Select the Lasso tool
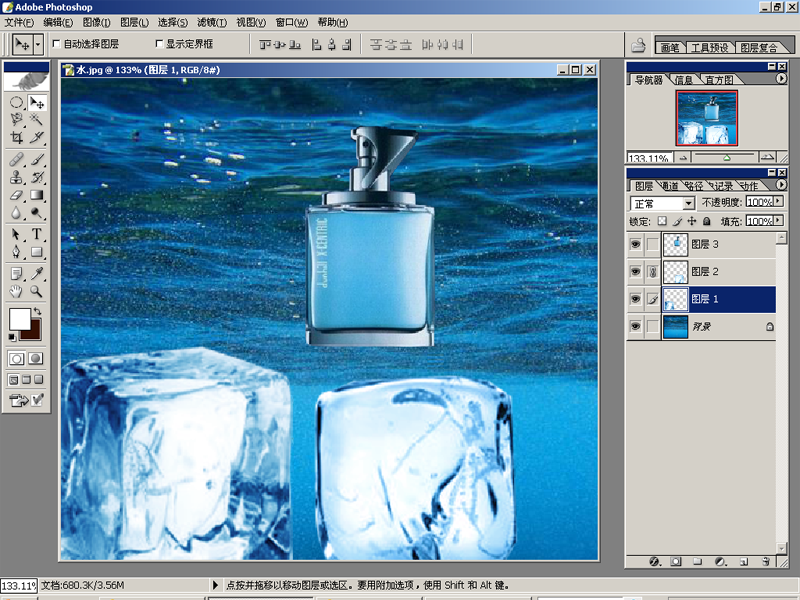Viewport: 800px width, 600px height. pos(17,119)
